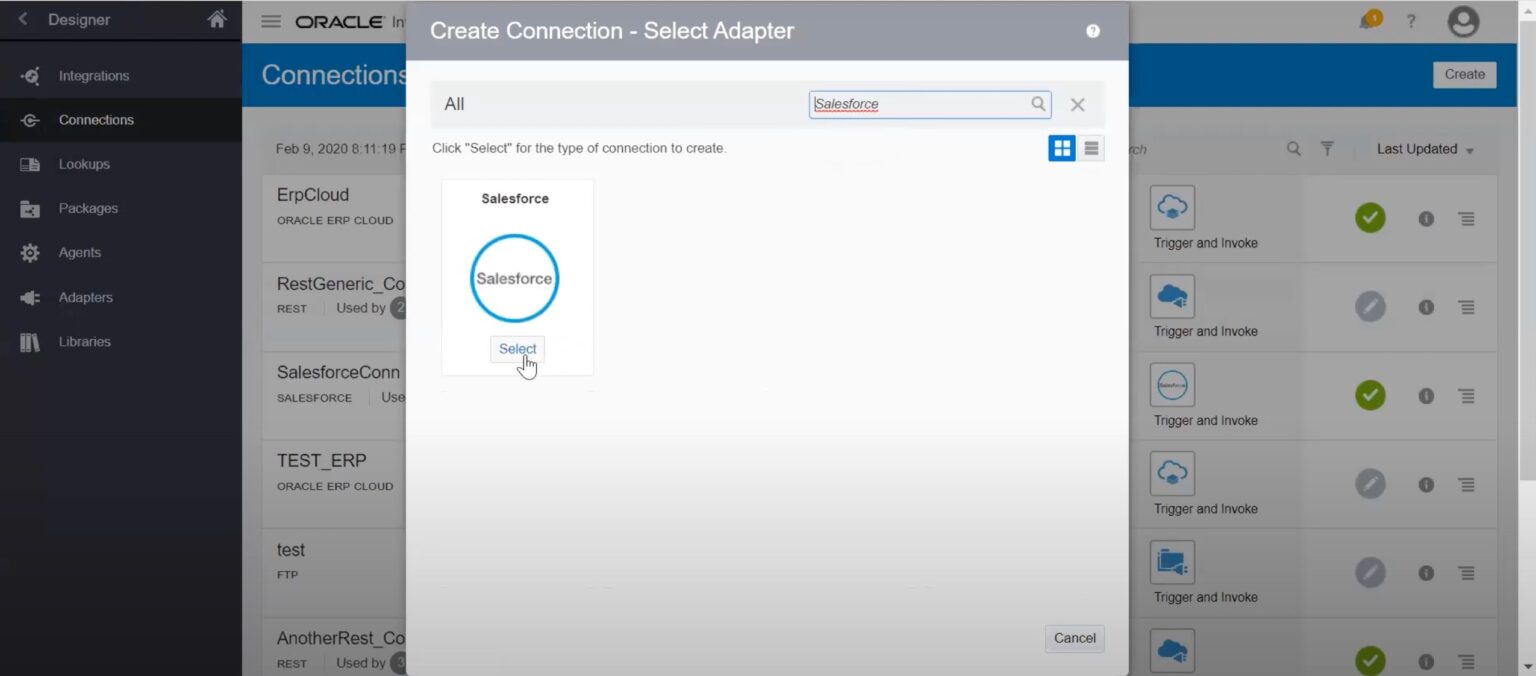The image size is (1536, 676).
Task: Switch adapter results to grid view
Action: point(1061,147)
